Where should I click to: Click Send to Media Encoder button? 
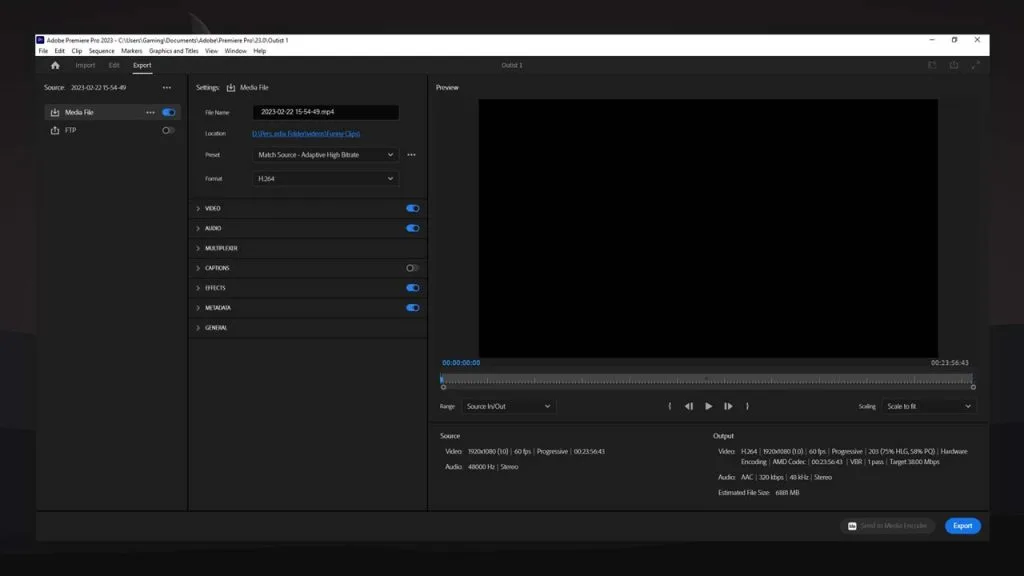888,526
